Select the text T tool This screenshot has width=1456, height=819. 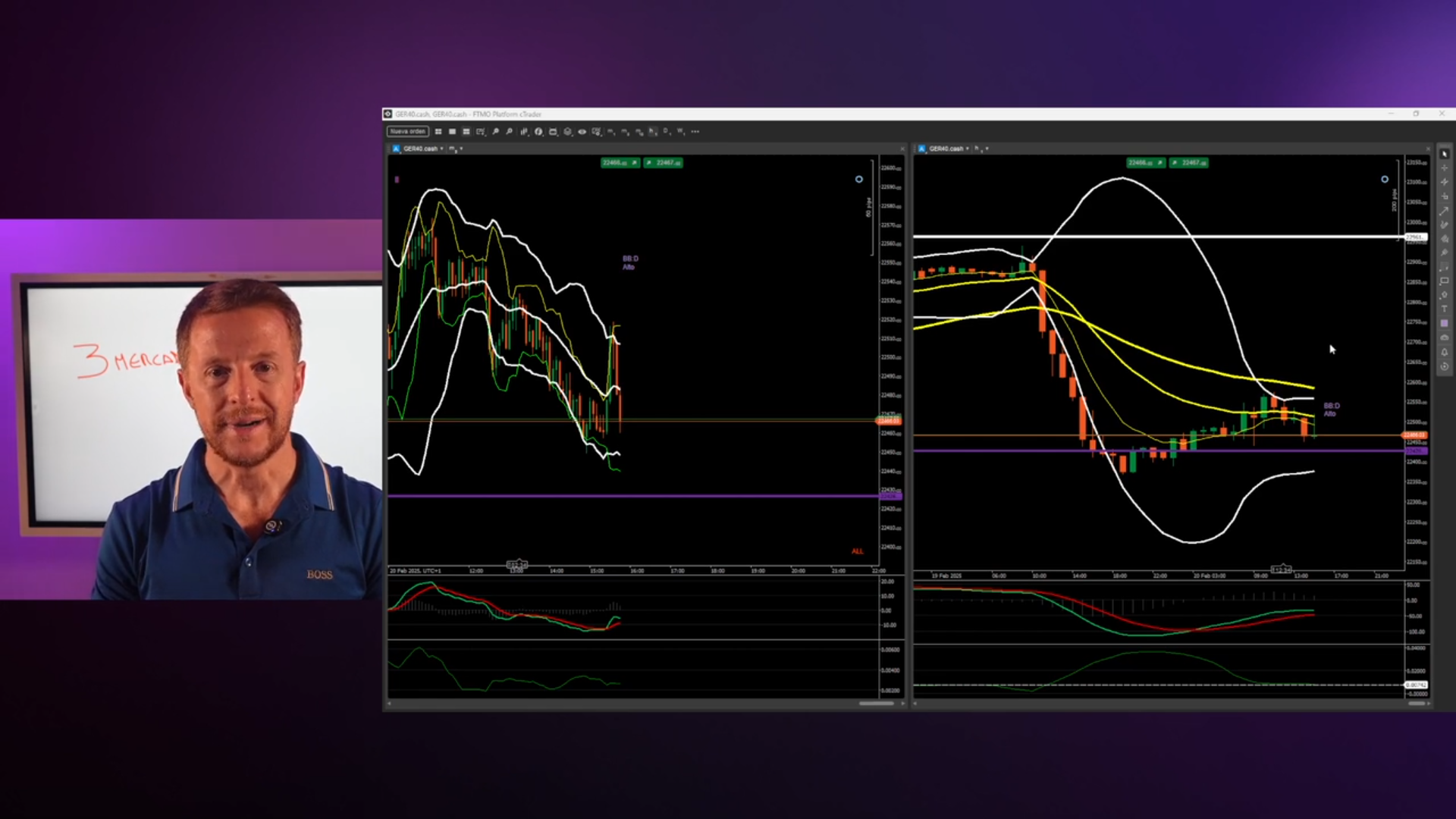pos(1444,309)
